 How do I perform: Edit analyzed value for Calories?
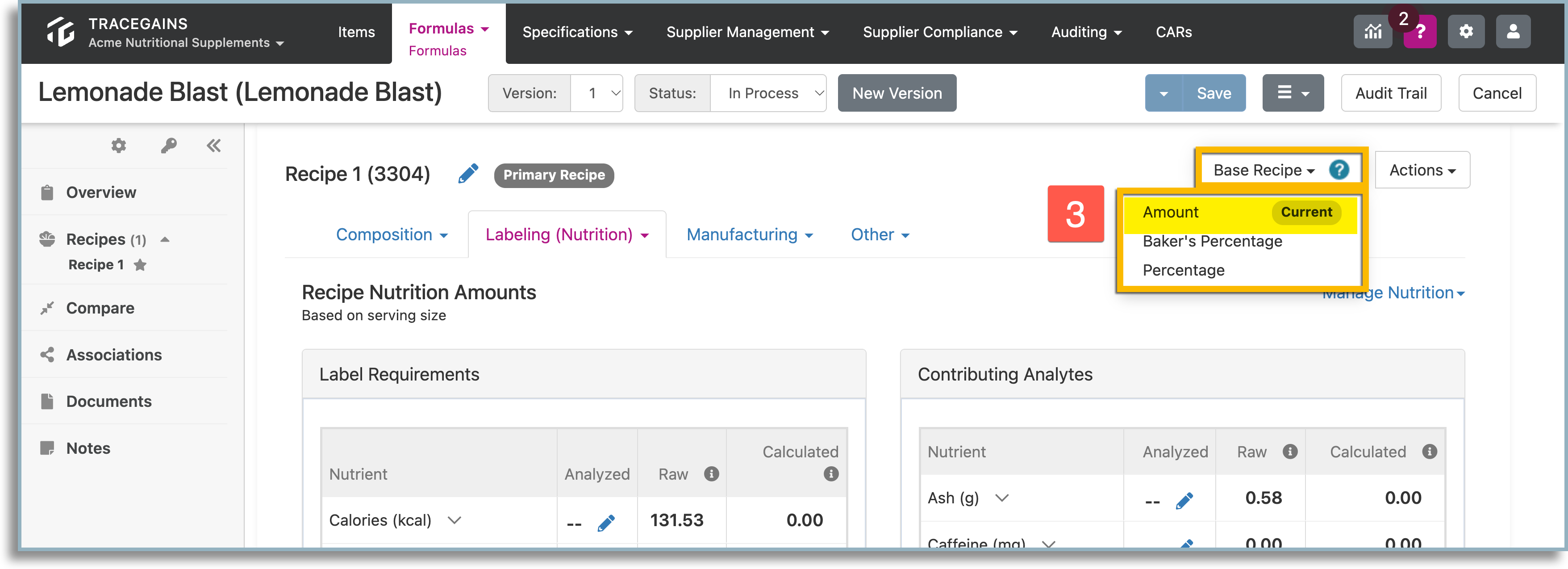(606, 523)
